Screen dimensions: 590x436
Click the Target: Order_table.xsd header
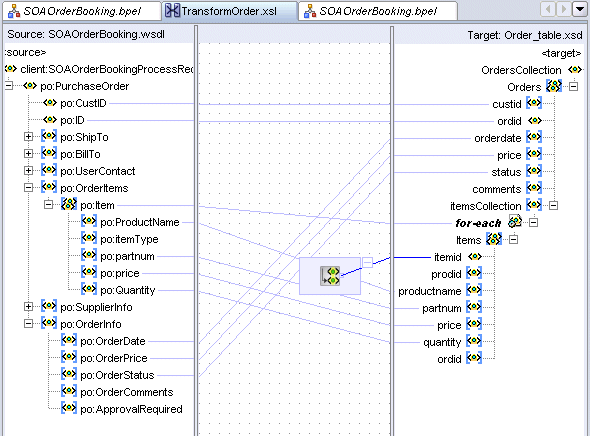525,35
